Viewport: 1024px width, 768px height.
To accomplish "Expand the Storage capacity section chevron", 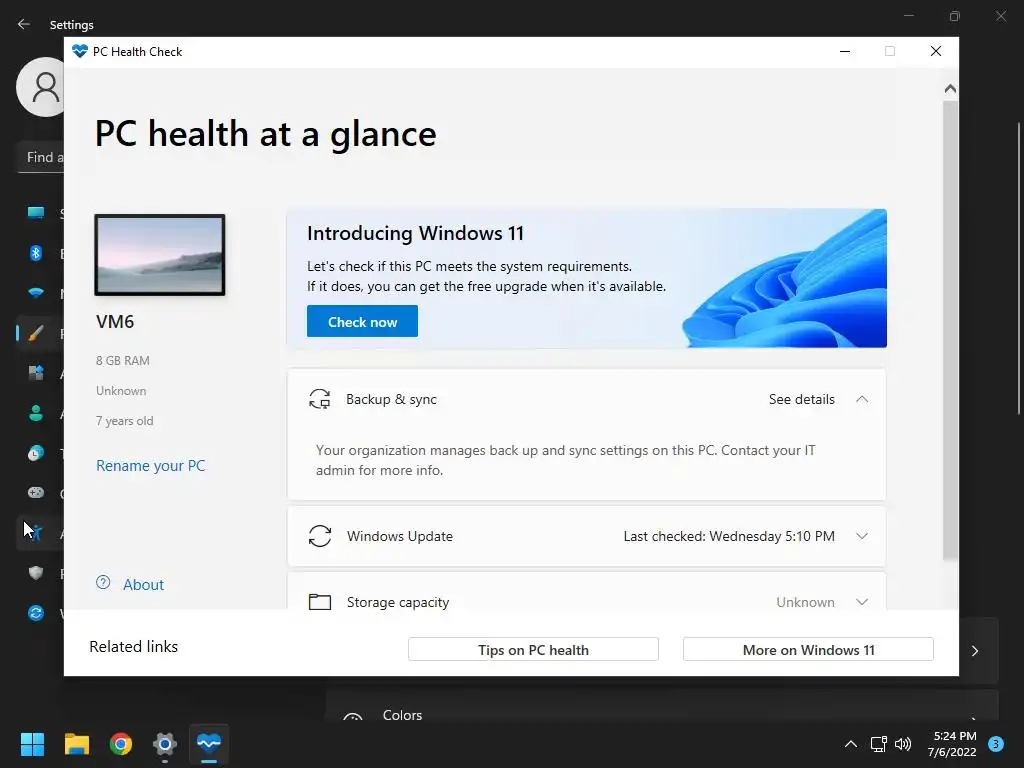I will [x=862, y=601].
